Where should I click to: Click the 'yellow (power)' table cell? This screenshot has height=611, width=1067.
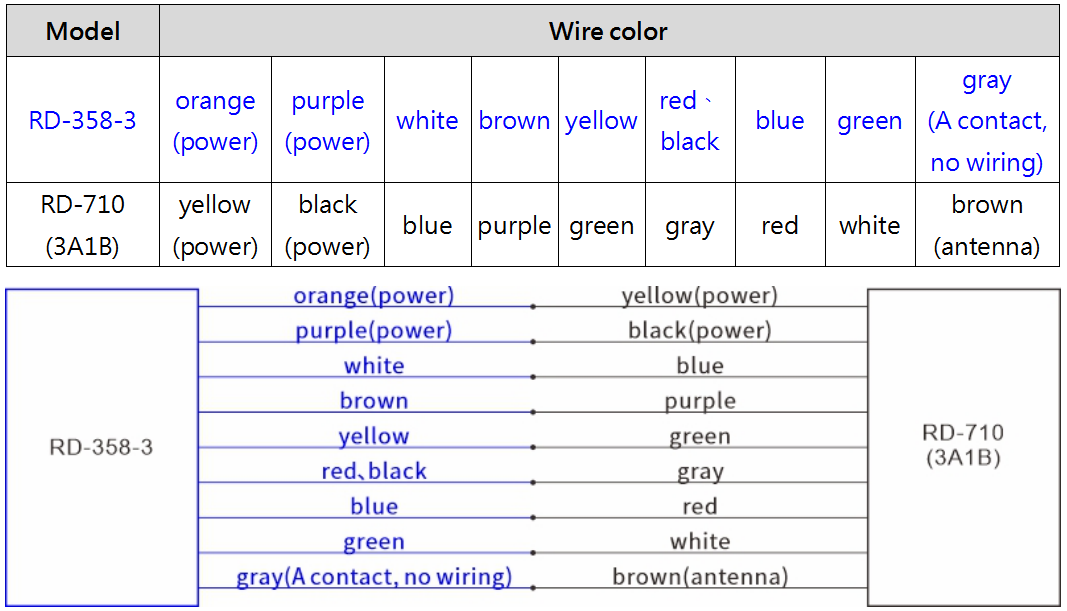click(x=215, y=225)
